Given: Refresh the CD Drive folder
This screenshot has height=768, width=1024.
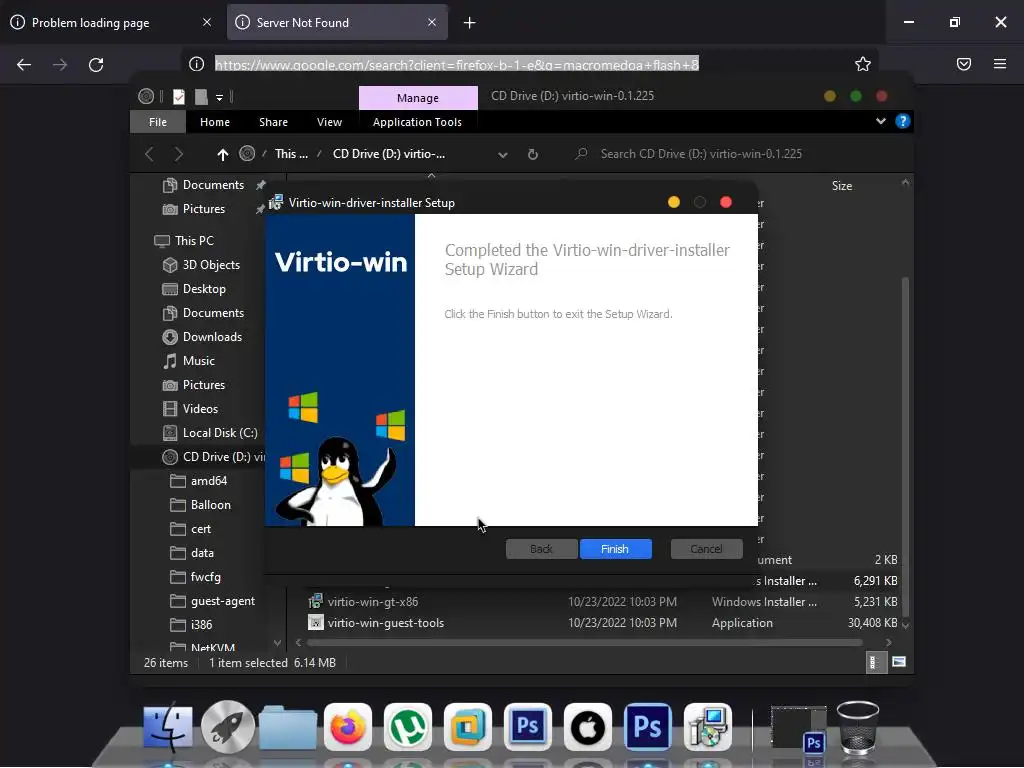Looking at the screenshot, I should (x=533, y=154).
